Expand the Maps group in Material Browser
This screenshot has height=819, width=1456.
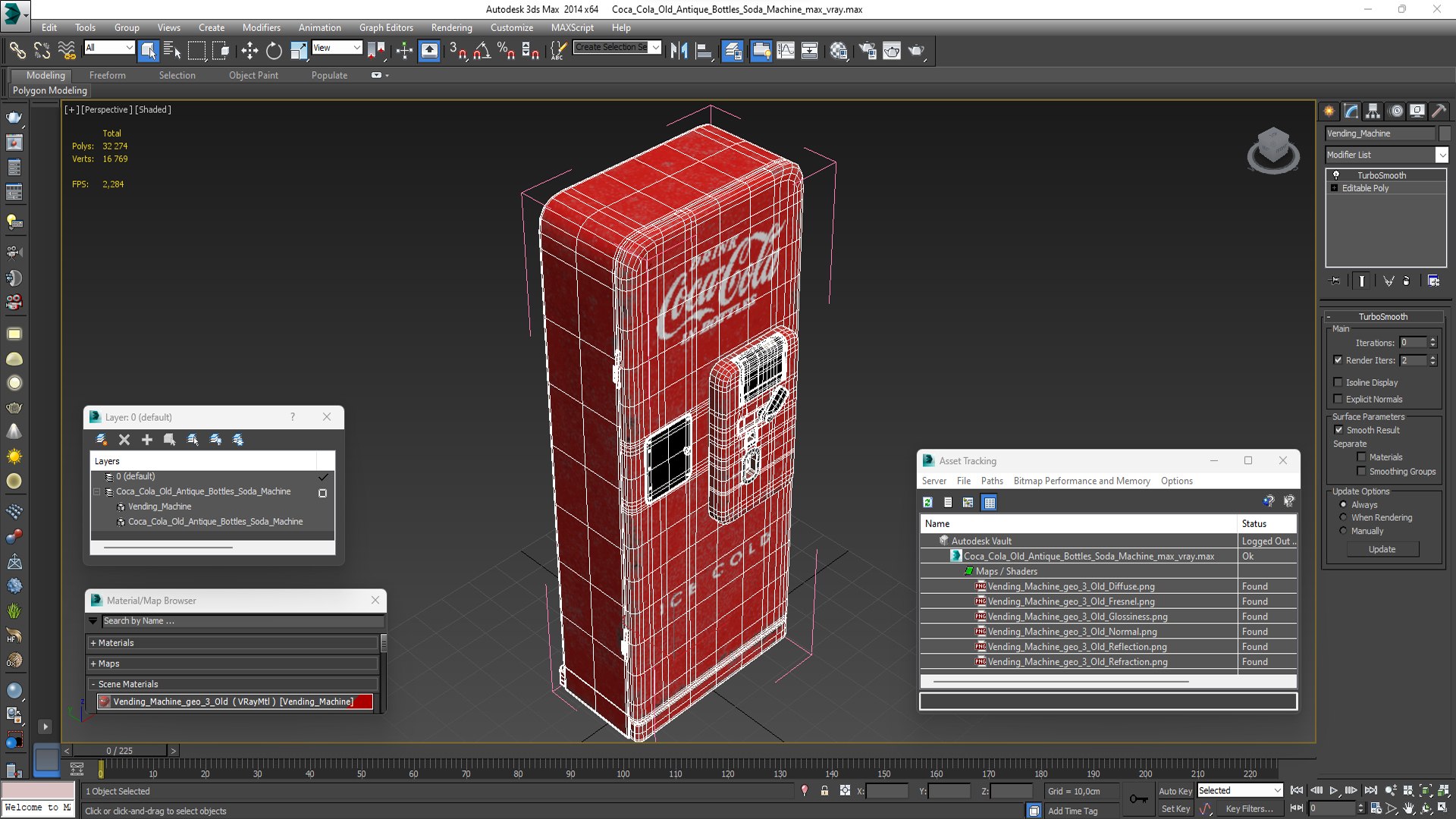coord(232,664)
